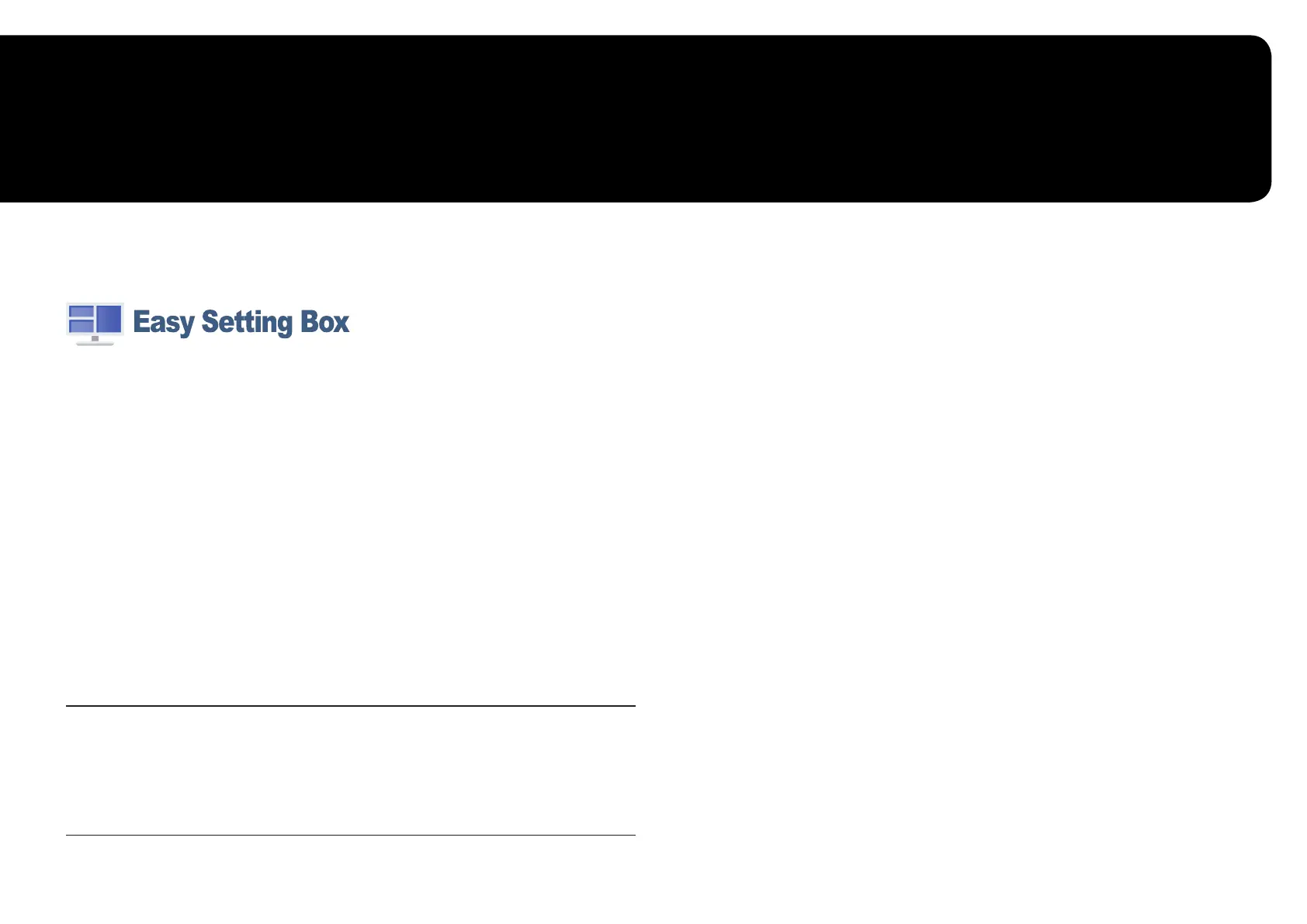Click the divider between the monitor icon's left panes
Viewport: 1307px width, 924px height.
pyautogui.click(x=81, y=318)
